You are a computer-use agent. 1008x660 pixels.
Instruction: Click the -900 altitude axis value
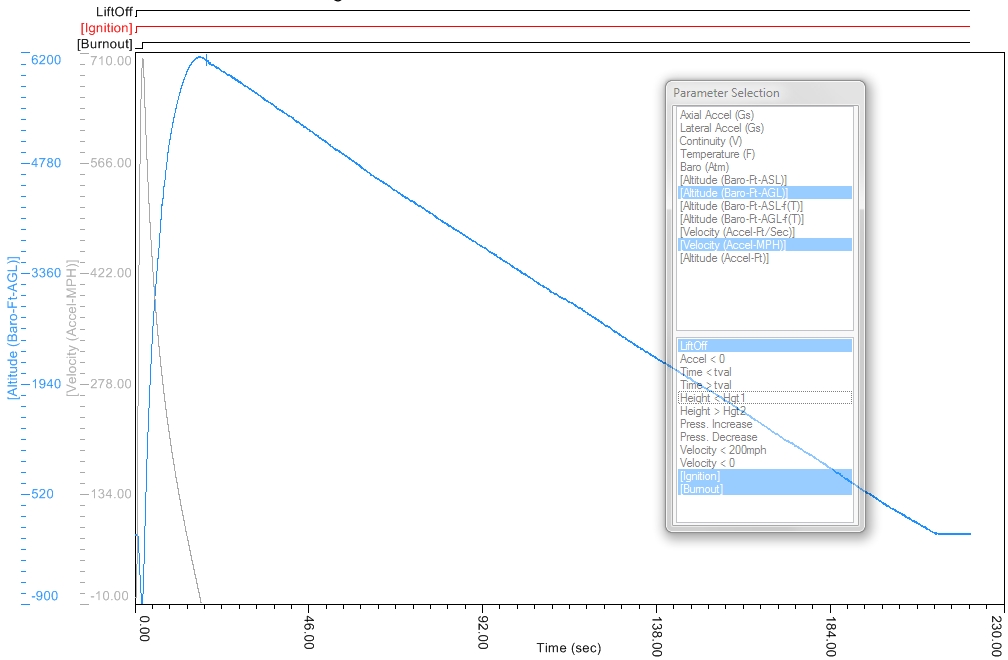tap(44, 596)
